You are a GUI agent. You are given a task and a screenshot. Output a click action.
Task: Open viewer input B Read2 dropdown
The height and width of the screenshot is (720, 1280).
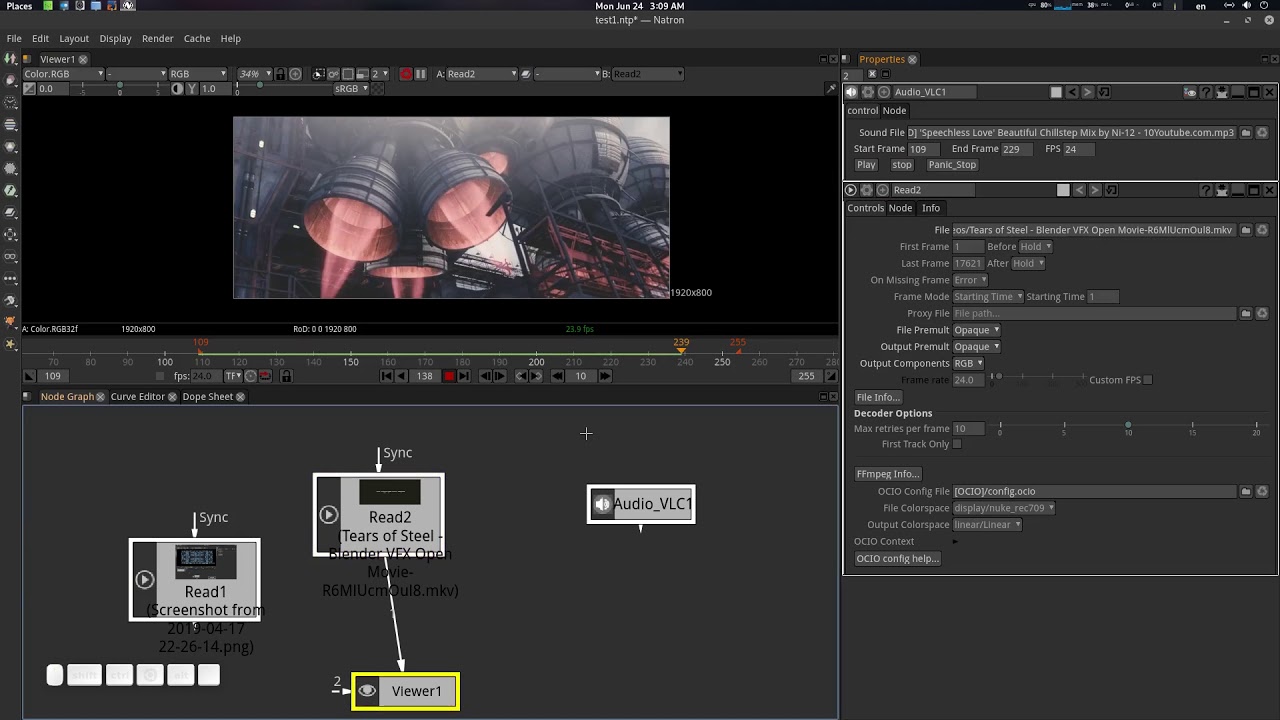pyautogui.click(x=647, y=74)
